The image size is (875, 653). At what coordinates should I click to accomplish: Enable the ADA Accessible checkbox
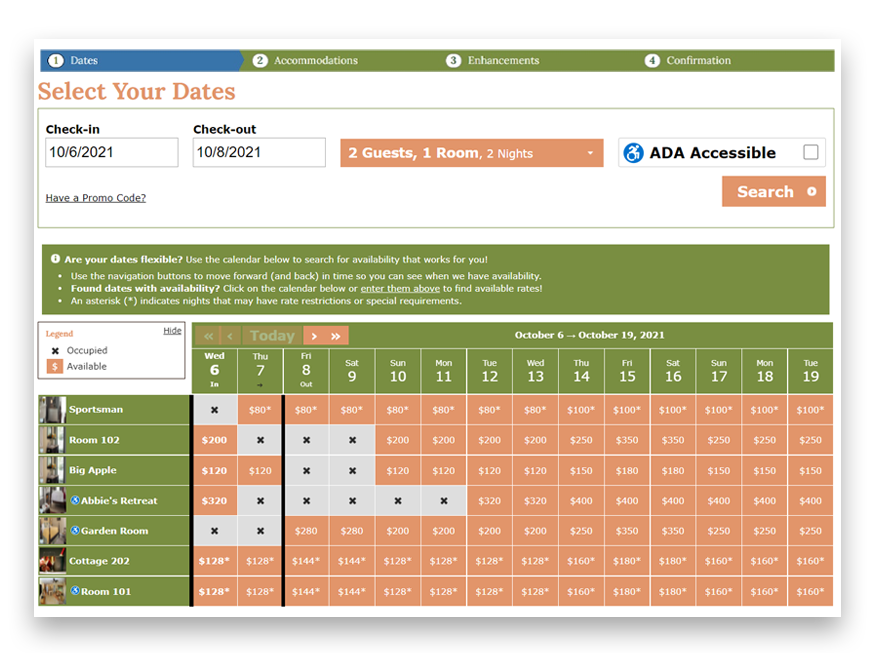(812, 152)
